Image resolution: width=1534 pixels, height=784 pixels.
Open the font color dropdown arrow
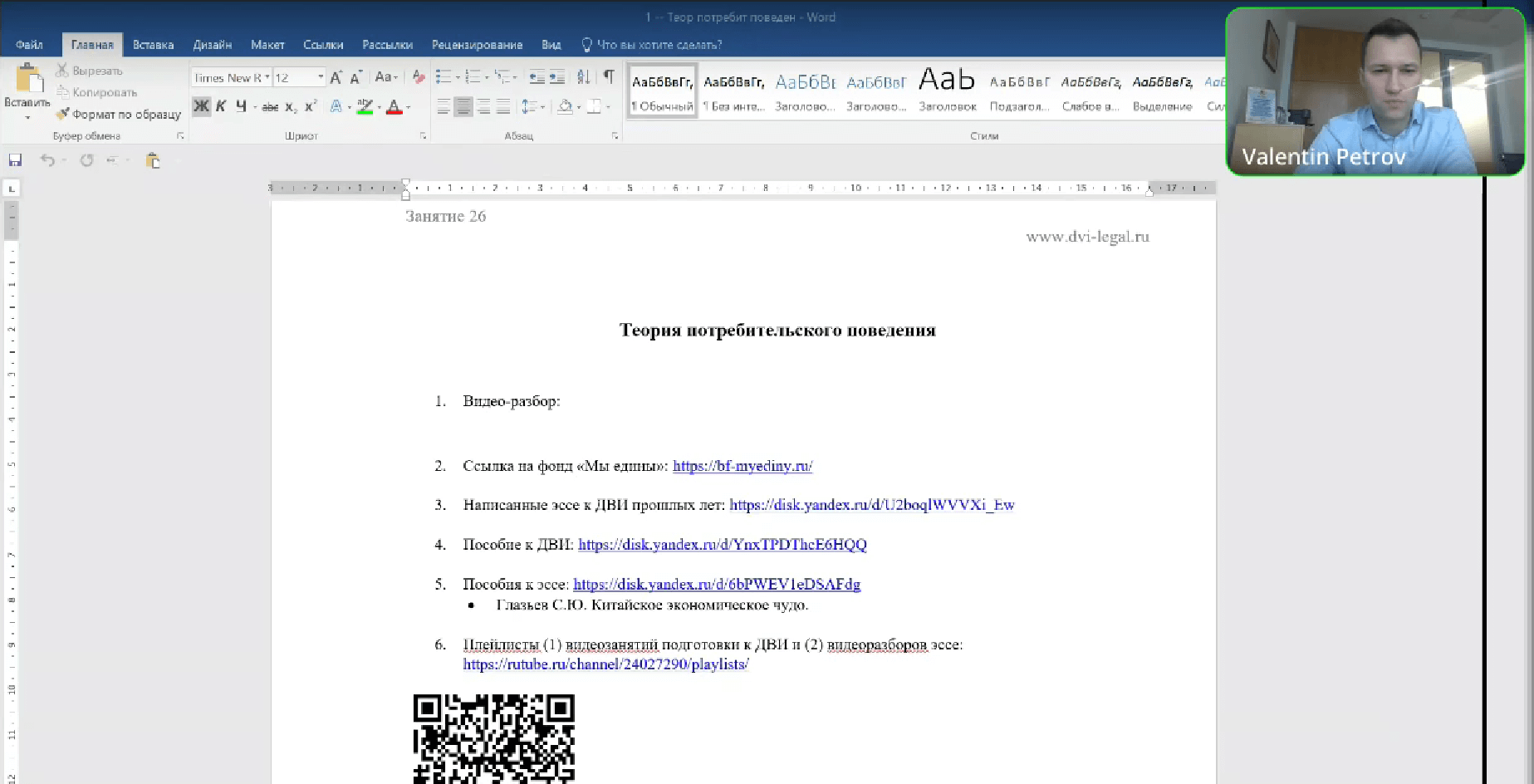pyautogui.click(x=408, y=106)
